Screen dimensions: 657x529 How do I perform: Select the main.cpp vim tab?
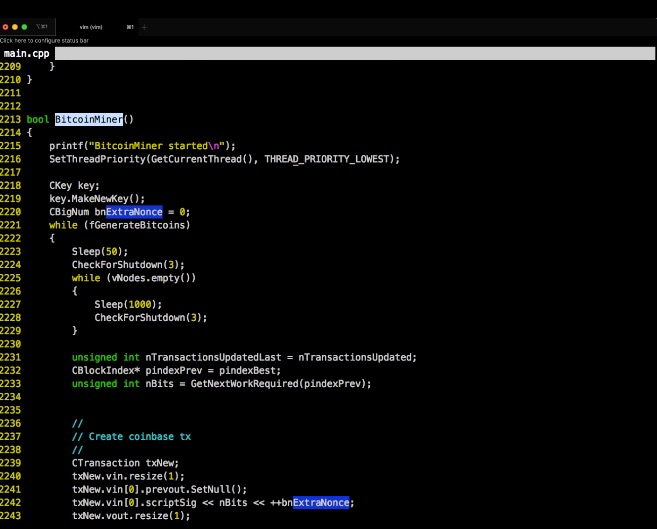27,52
